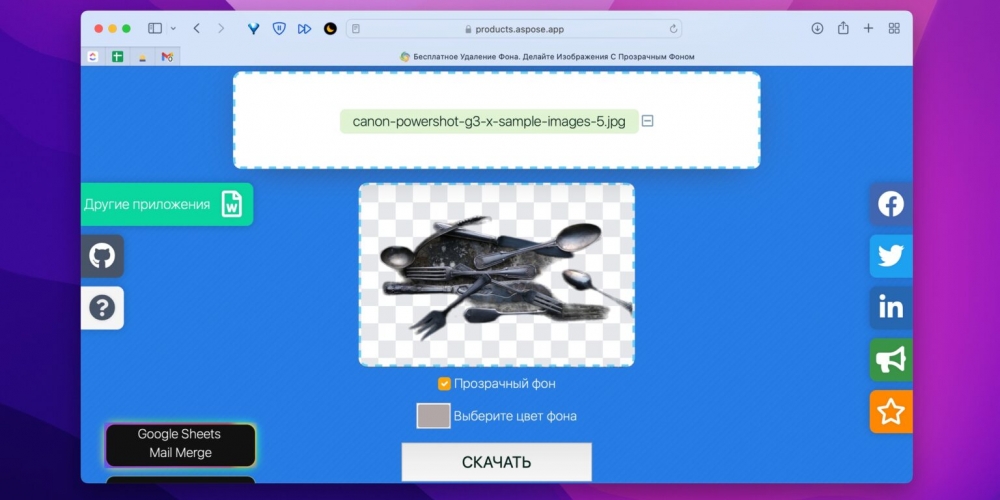Switch to the green Sheets pinned tab
1000x500 pixels.
117,57
